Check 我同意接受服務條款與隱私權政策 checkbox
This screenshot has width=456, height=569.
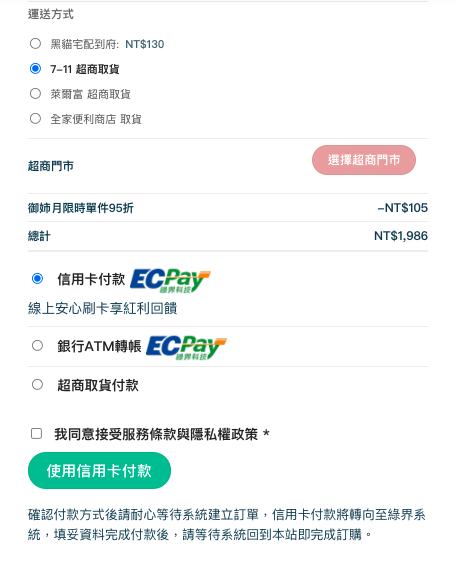pos(36,434)
